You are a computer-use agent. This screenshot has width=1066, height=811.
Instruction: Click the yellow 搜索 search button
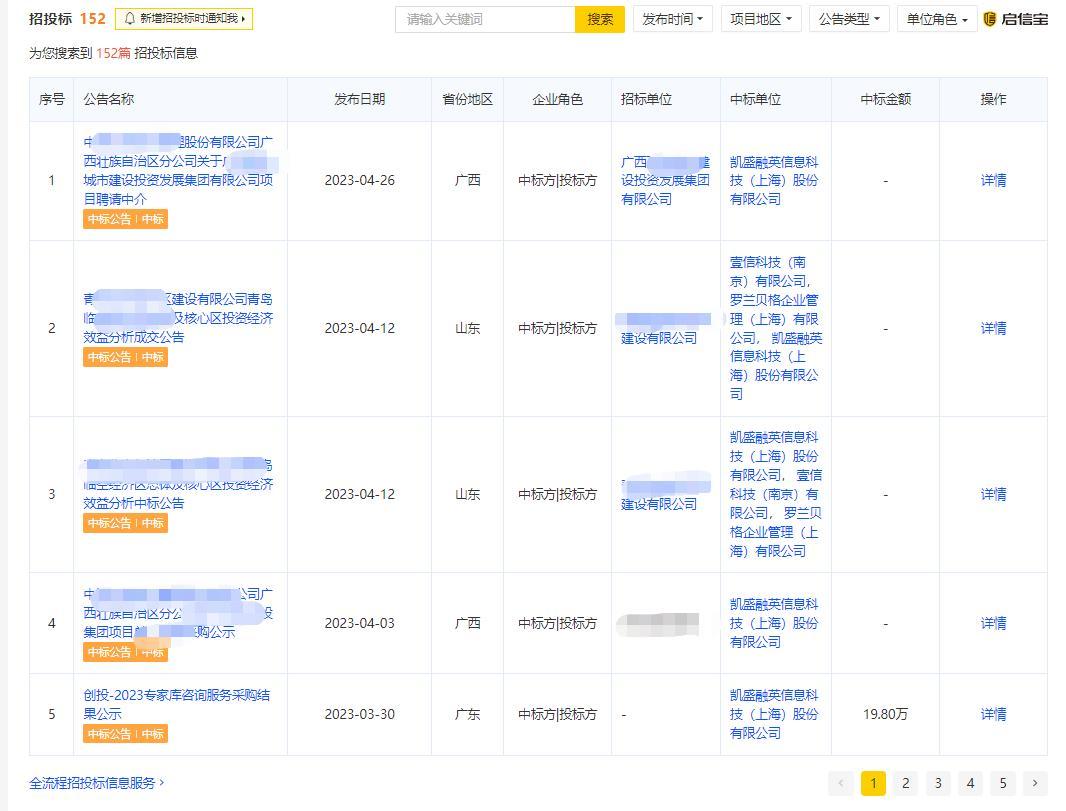tap(599, 18)
